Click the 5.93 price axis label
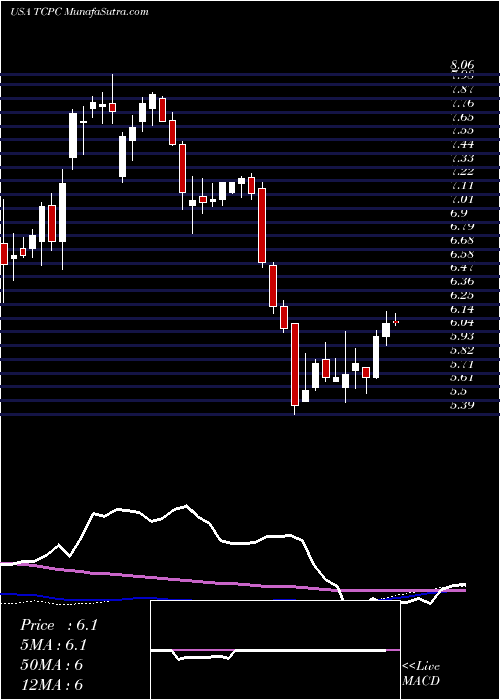500x700 pixels. [x=463, y=336]
